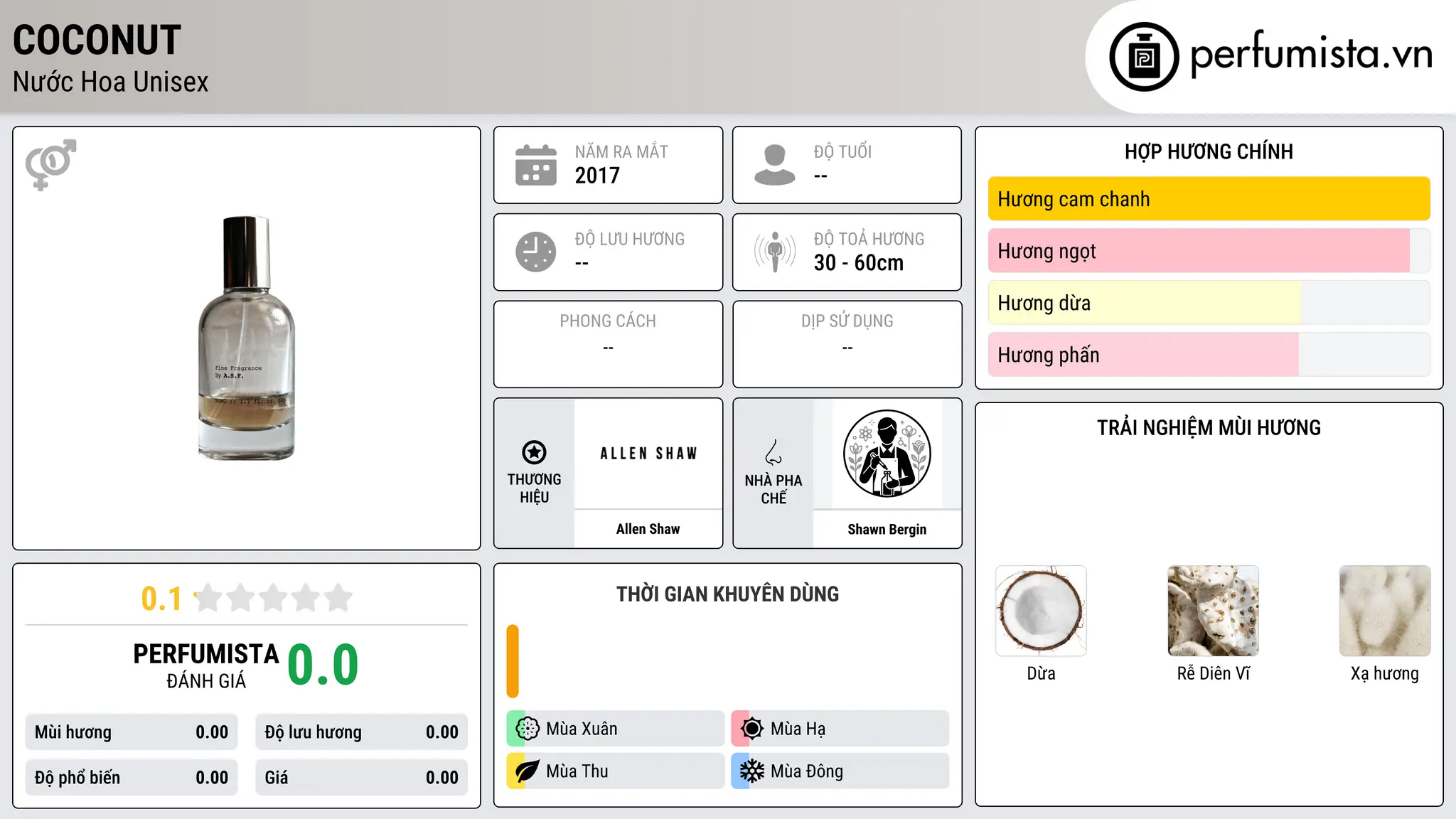Open the Shawn Bergin perfumer name link
Screen dimensions: 1456x819
pos(887,530)
